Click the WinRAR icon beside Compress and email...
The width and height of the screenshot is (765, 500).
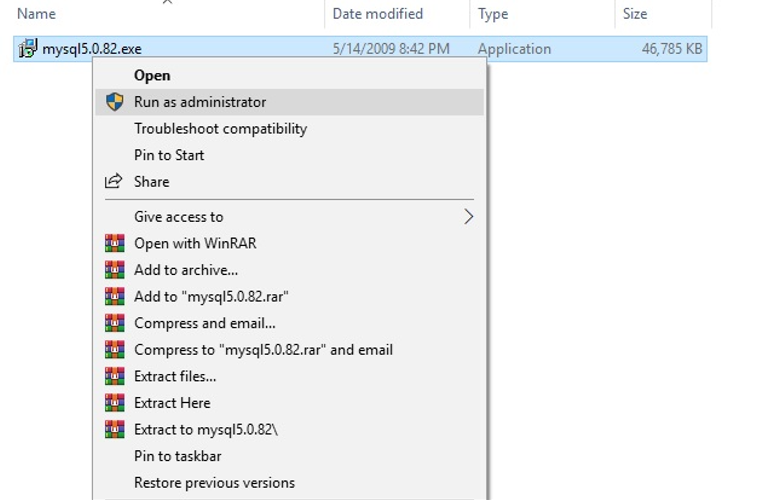point(115,323)
